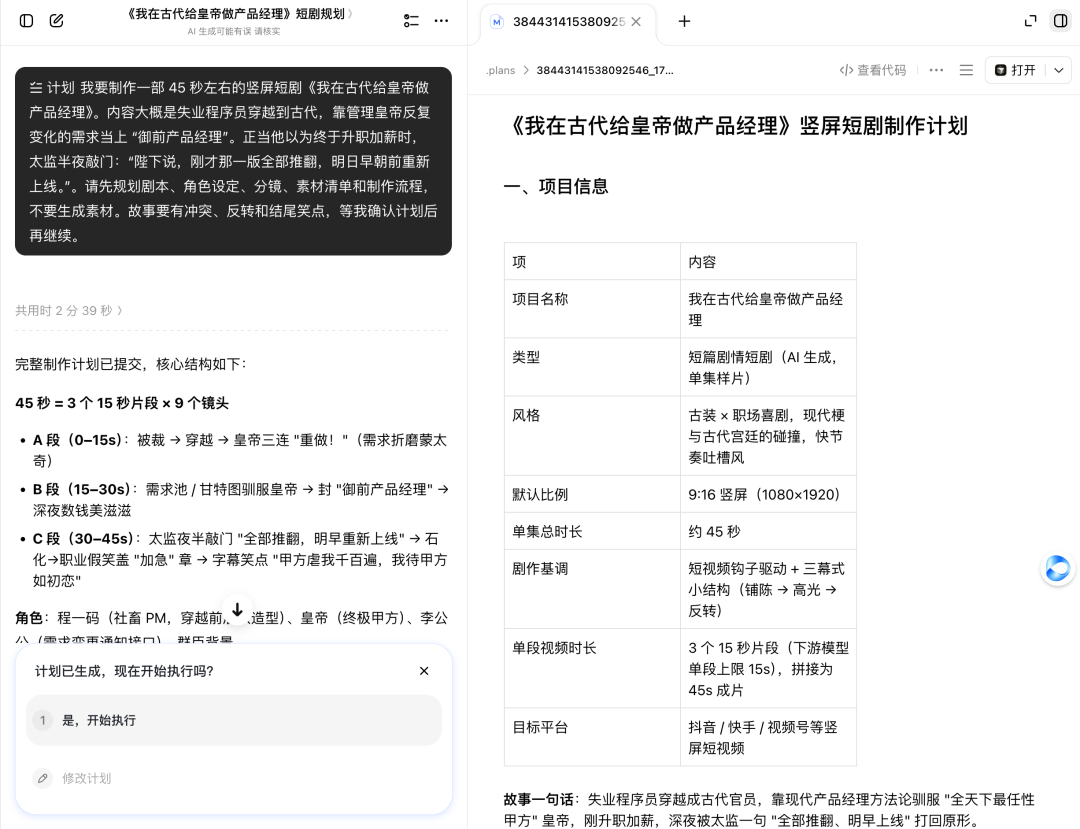Toggle the right split panel icon

pyautogui.click(x=1061, y=21)
